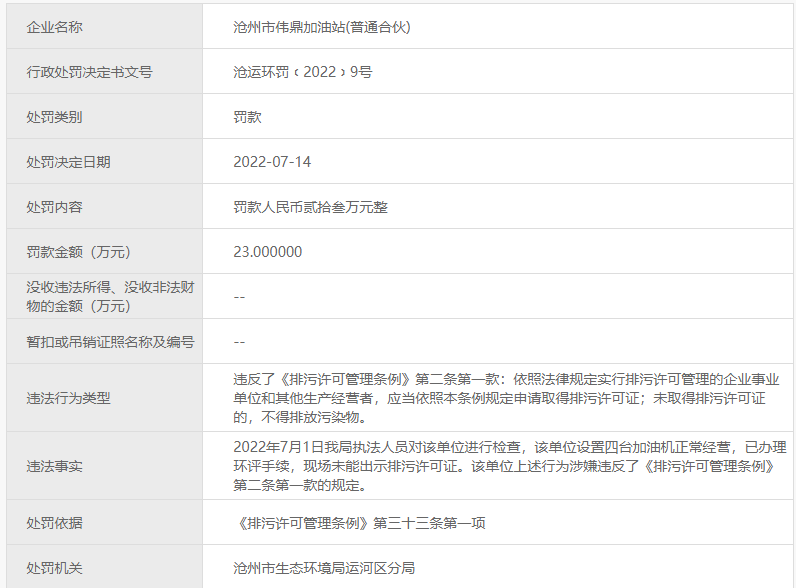Select text '《排污许可管理条例》第三十三条第一项'
Viewport: 796px width, 588px height.
360,523
